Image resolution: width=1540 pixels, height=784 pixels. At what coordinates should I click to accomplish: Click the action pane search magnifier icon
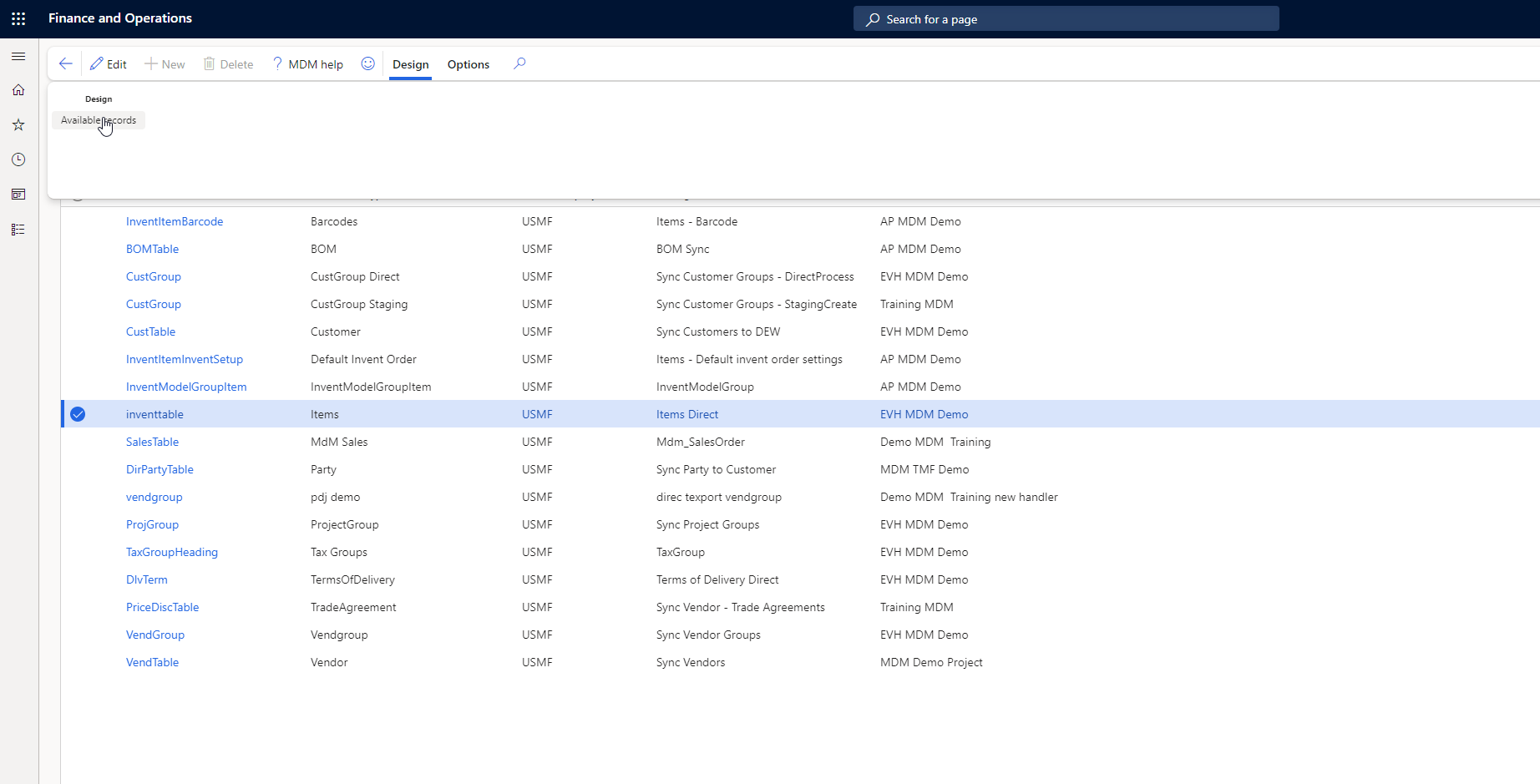click(x=519, y=63)
